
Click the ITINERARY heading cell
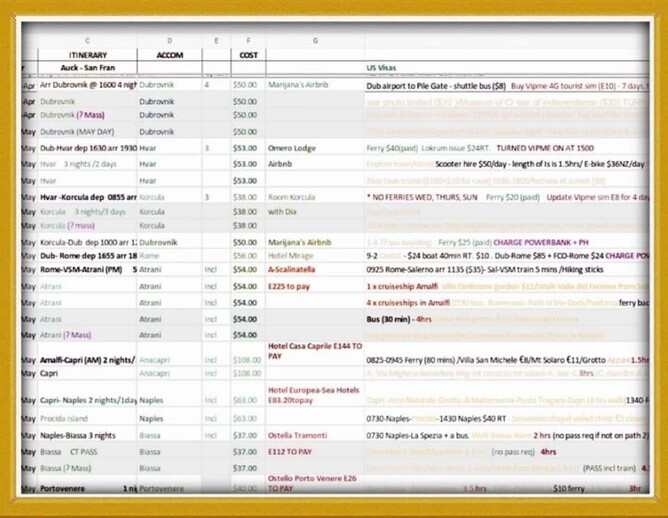(86, 54)
